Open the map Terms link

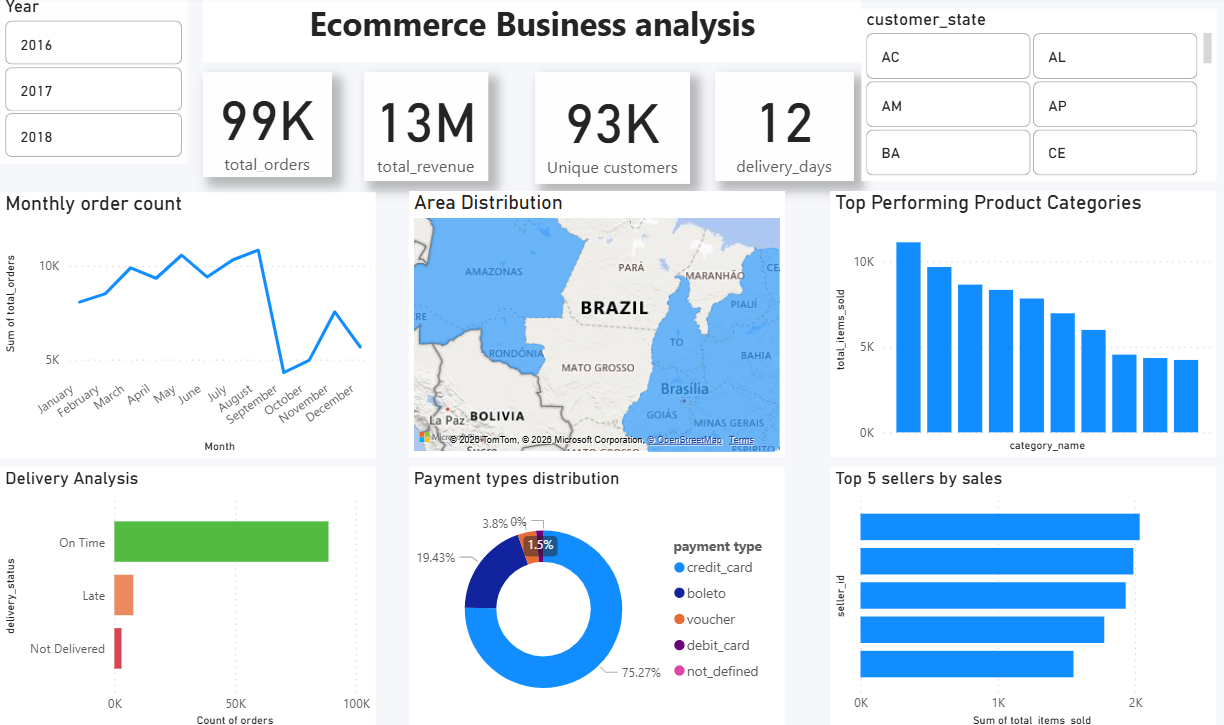pyautogui.click(x=741, y=440)
